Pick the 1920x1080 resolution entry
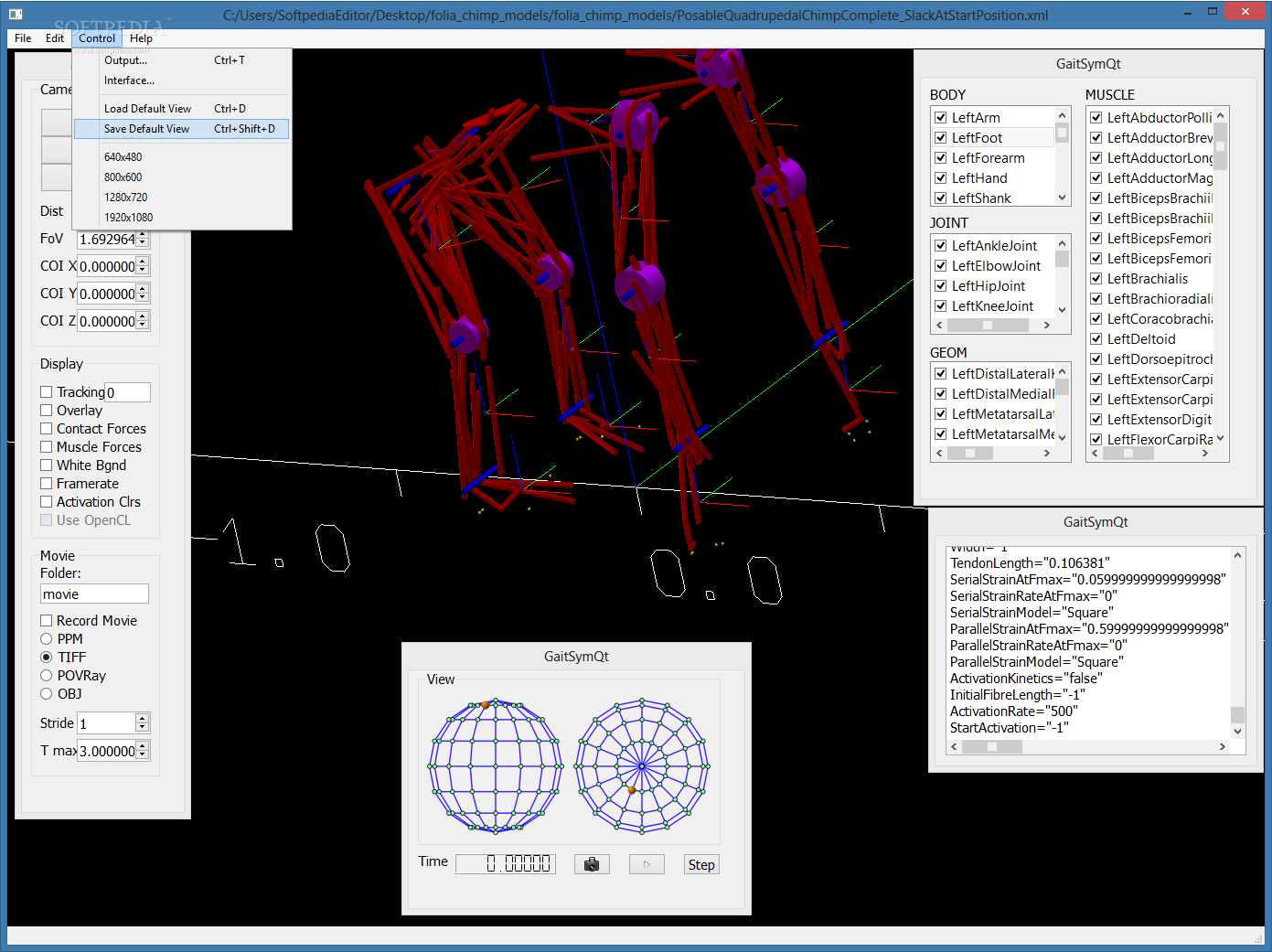1272x952 pixels. (182, 218)
